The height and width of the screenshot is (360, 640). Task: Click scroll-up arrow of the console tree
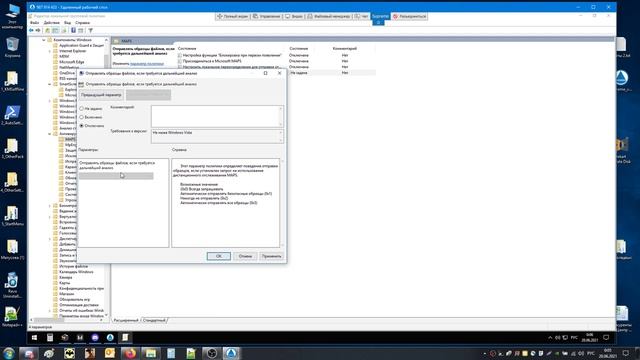tap(107, 40)
